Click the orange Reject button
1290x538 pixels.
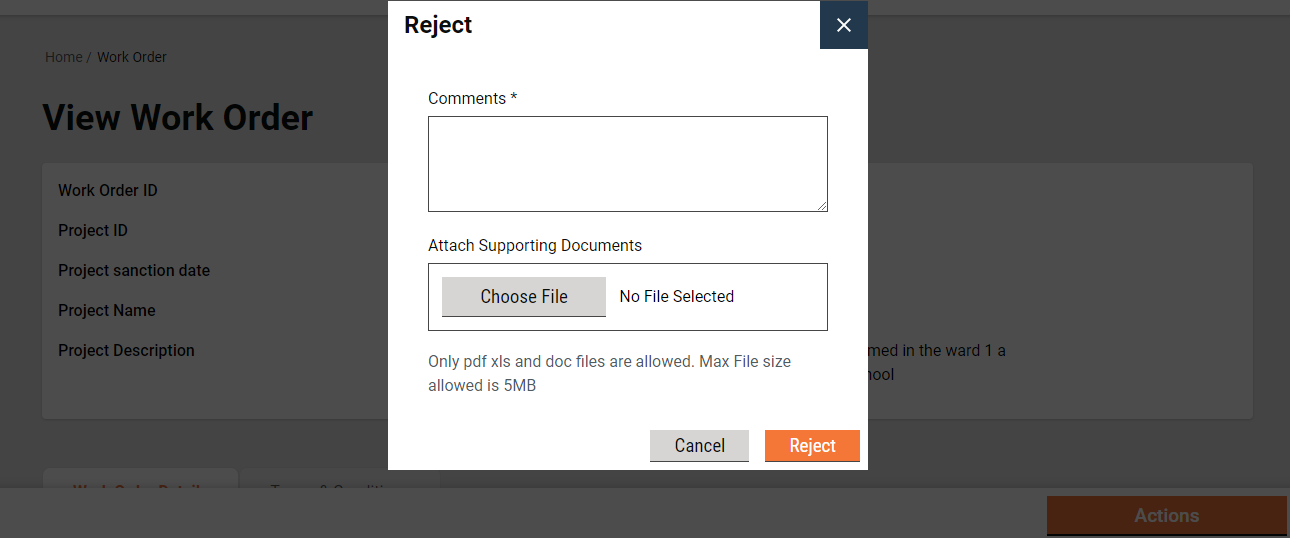pos(812,446)
